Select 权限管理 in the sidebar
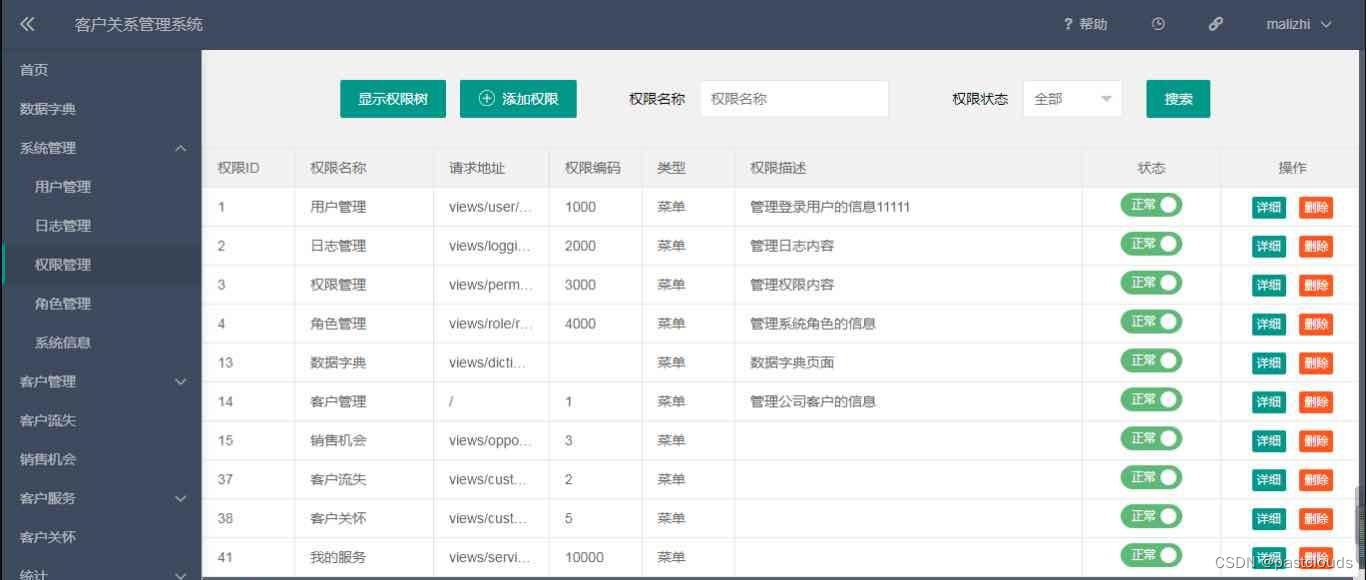The width and height of the screenshot is (1368, 580). click(x=100, y=265)
